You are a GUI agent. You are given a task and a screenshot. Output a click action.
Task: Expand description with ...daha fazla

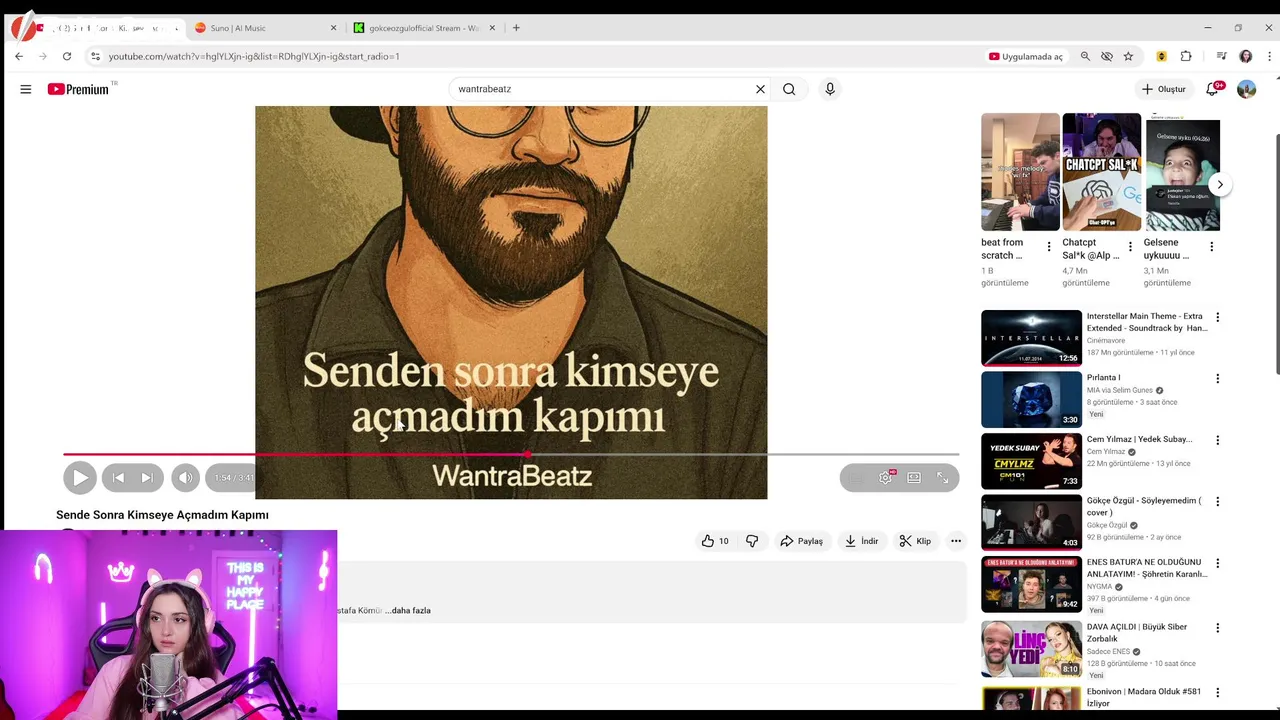pyautogui.click(x=408, y=610)
